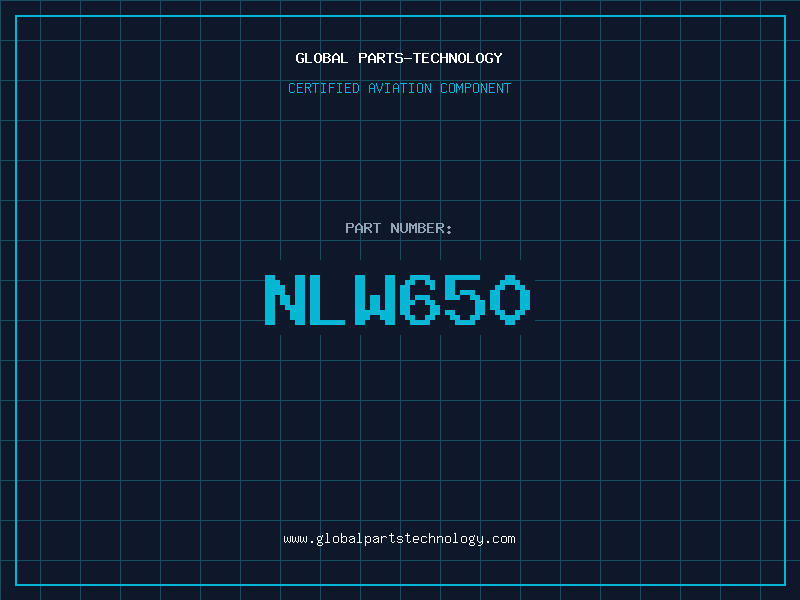Select the NLW650 part number text
800x600 pixels.
[398, 300]
